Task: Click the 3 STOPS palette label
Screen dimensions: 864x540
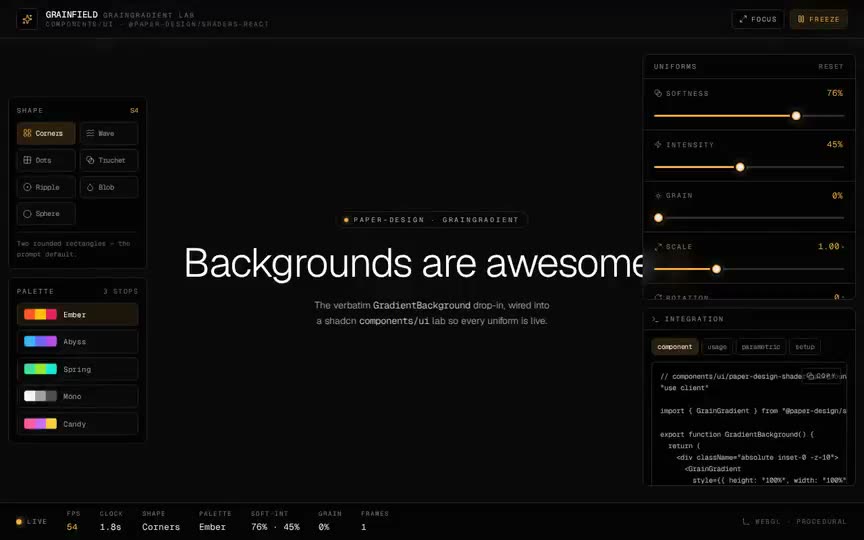Action: point(121,291)
